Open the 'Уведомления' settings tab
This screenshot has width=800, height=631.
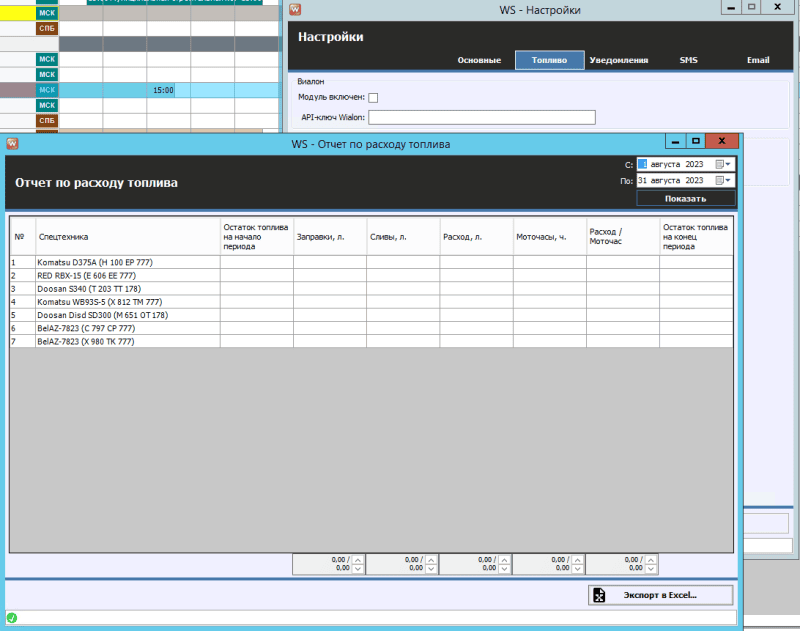(618, 60)
